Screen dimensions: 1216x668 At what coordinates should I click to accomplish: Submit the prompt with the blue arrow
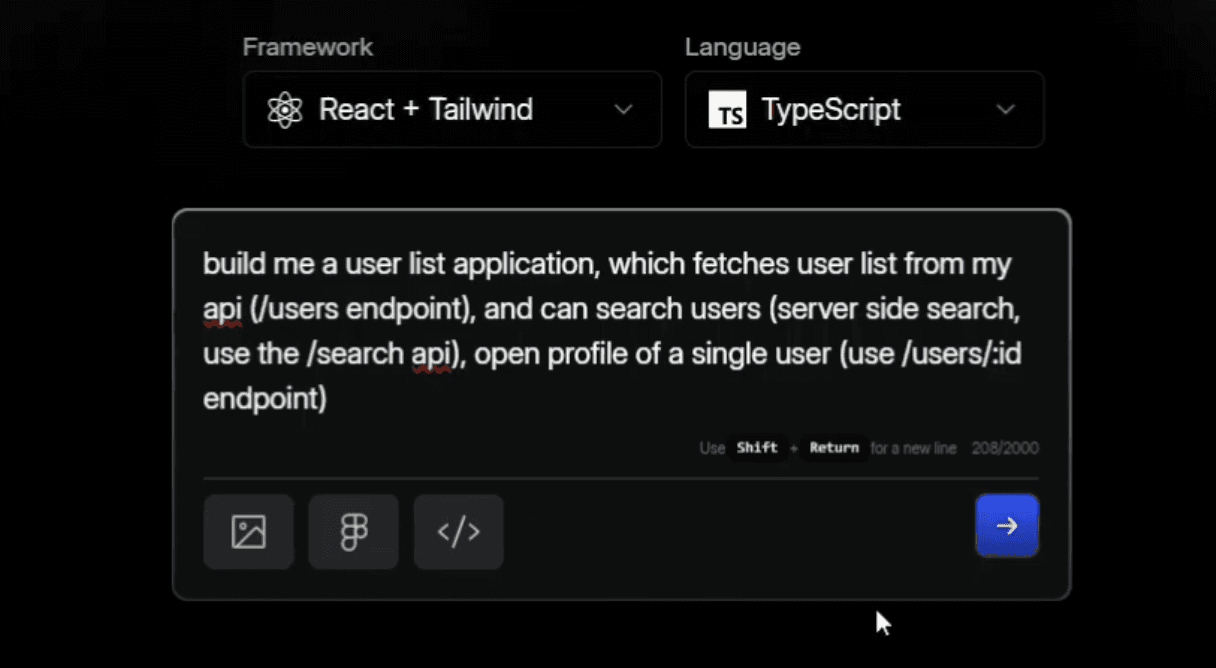point(1007,525)
